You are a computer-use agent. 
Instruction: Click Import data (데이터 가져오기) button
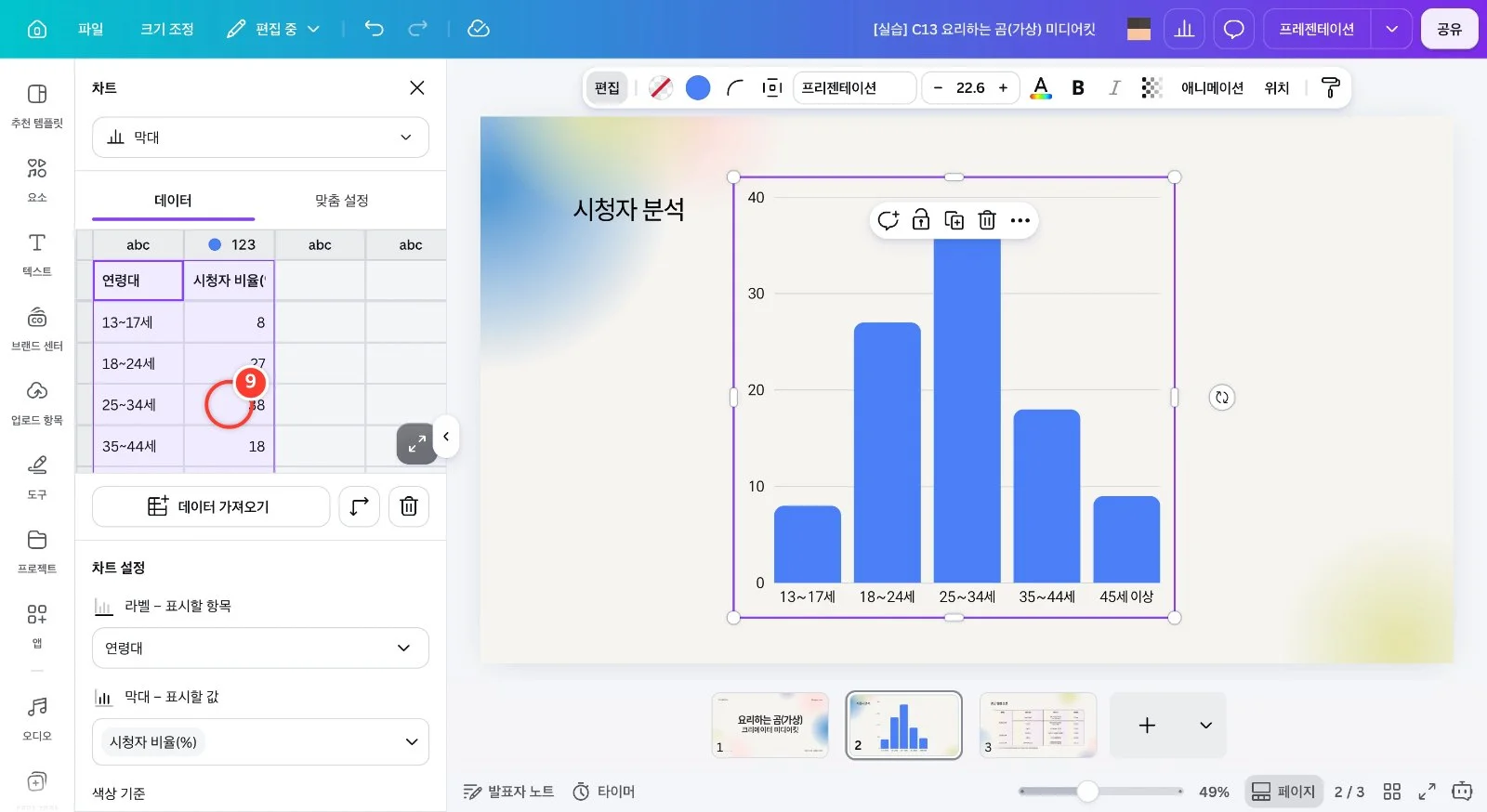(x=211, y=506)
